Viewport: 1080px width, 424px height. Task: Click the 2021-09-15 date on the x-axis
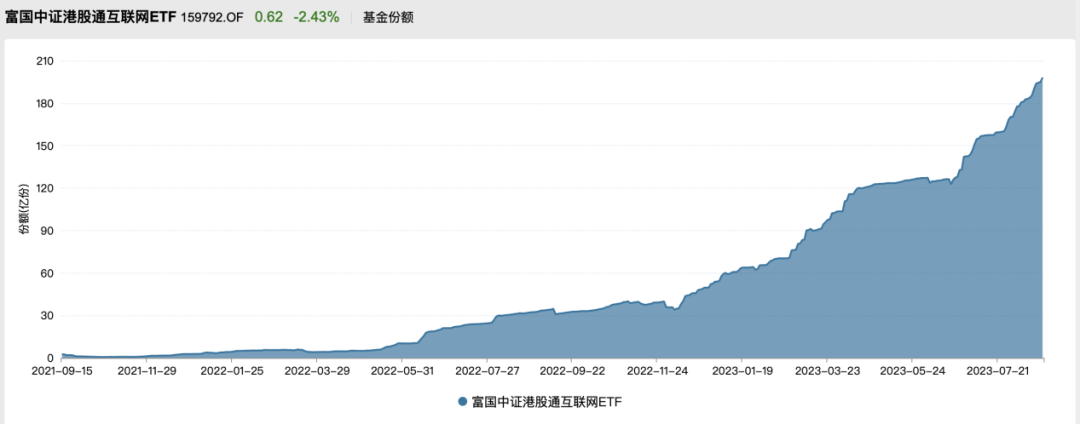[x=62, y=371]
